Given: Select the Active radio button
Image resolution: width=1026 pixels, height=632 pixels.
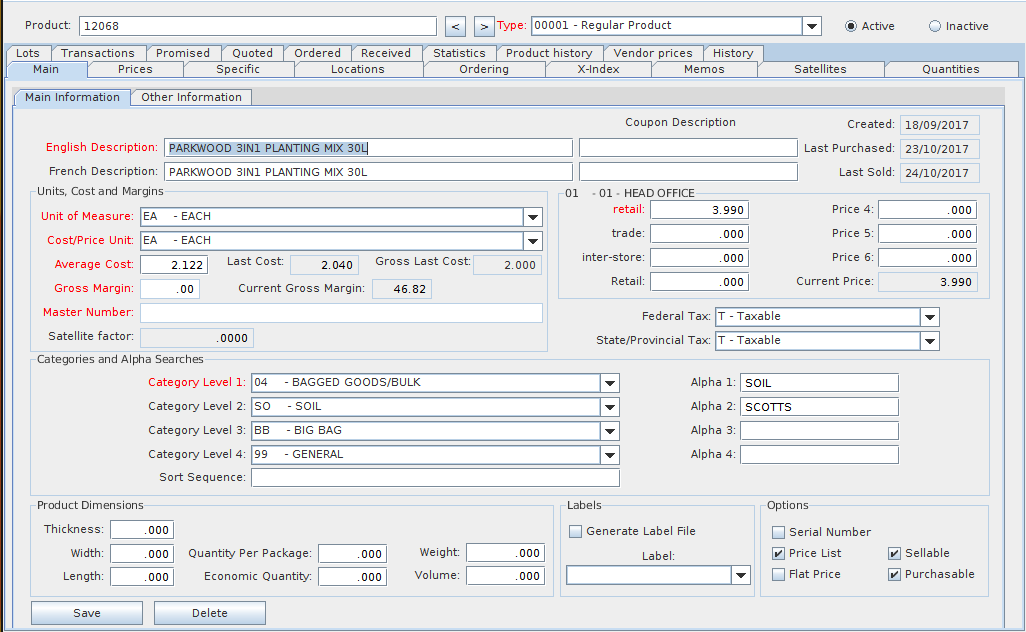Looking at the screenshot, I should click(851, 26).
